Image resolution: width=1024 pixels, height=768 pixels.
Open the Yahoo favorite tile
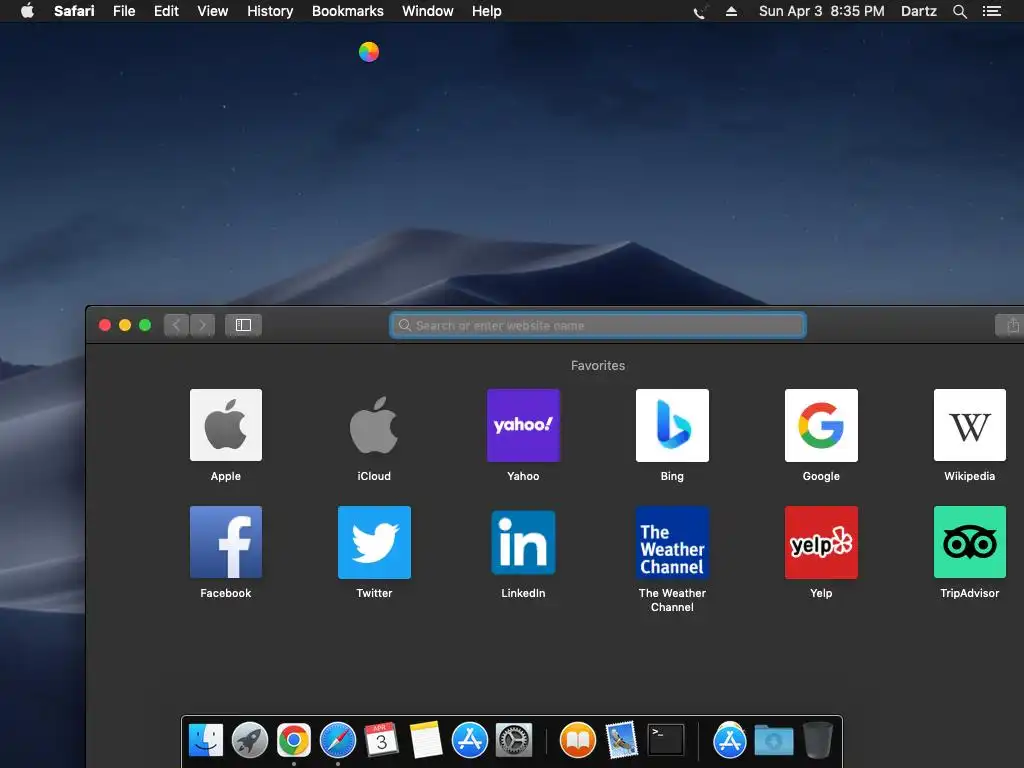523,425
